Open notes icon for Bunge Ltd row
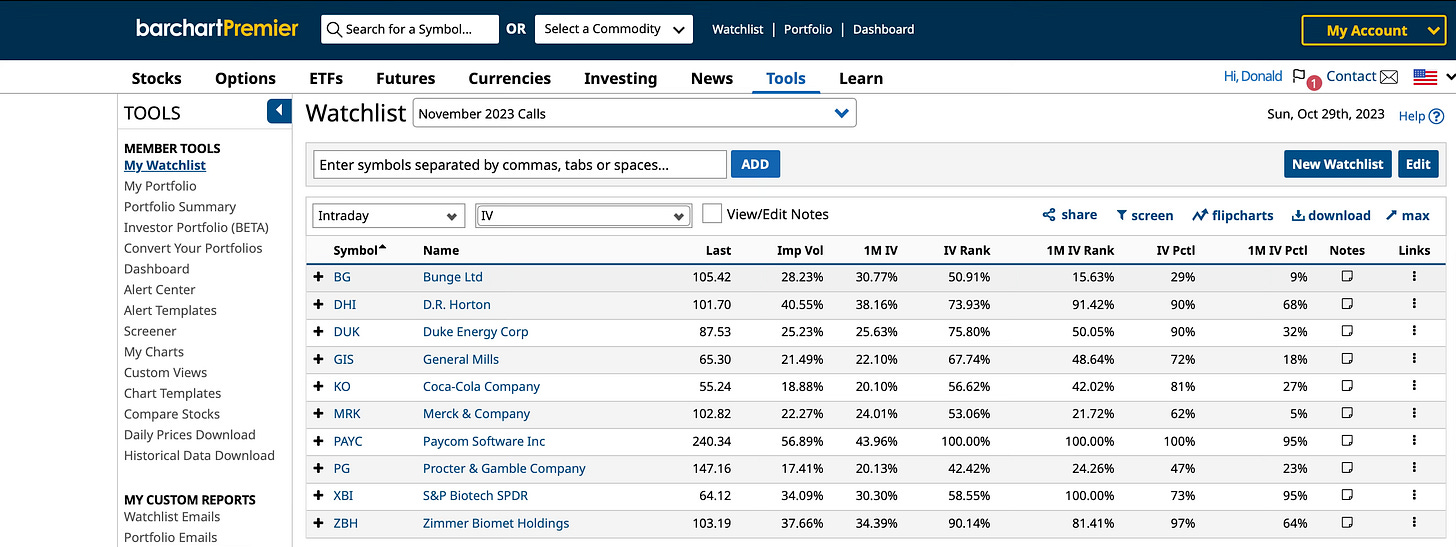This screenshot has height=547, width=1456. 1346,276
